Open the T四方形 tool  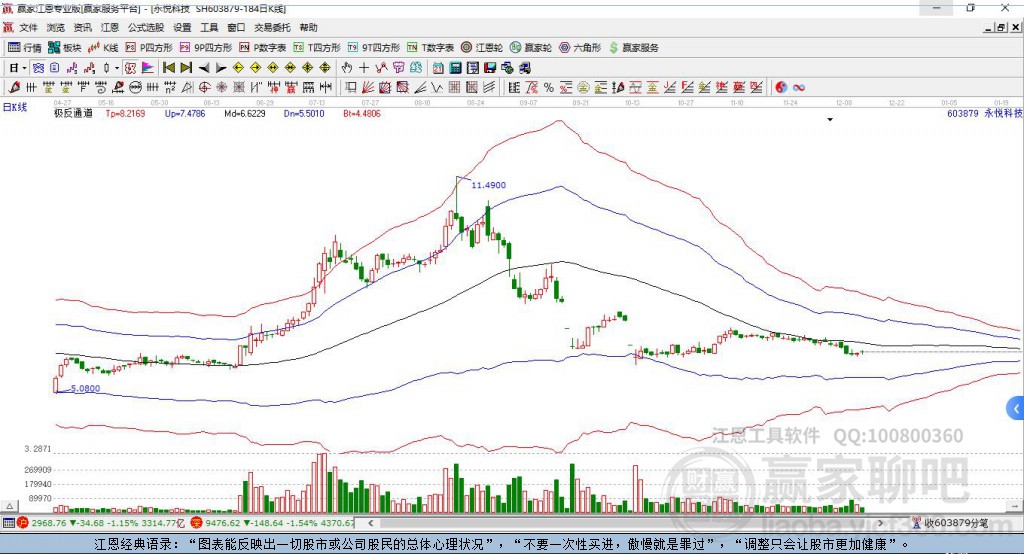click(x=317, y=48)
